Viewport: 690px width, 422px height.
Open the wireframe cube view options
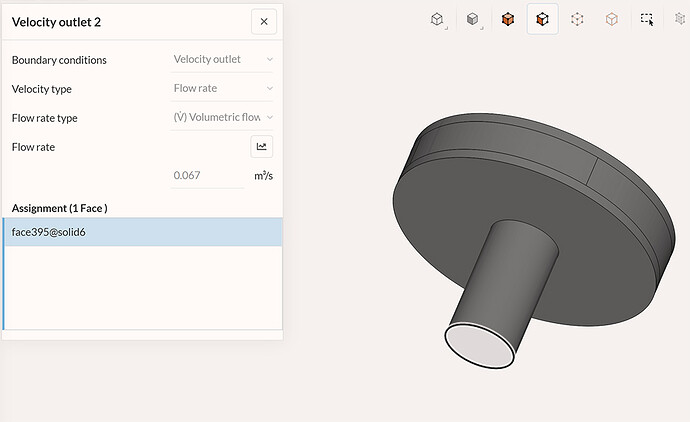click(437, 19)
